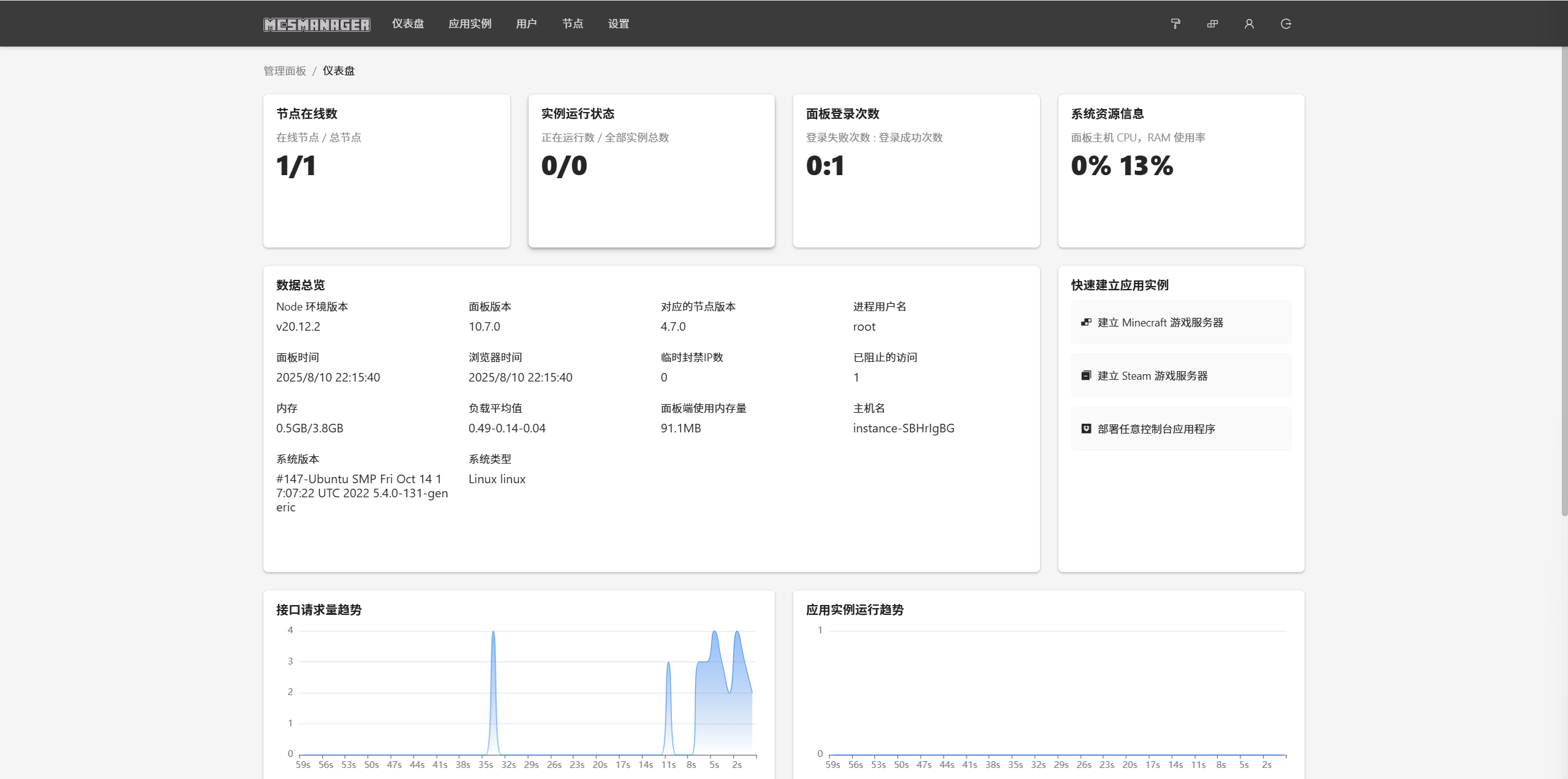
Task: Click the 节点在线数 card
Action: tap(386, 171)
